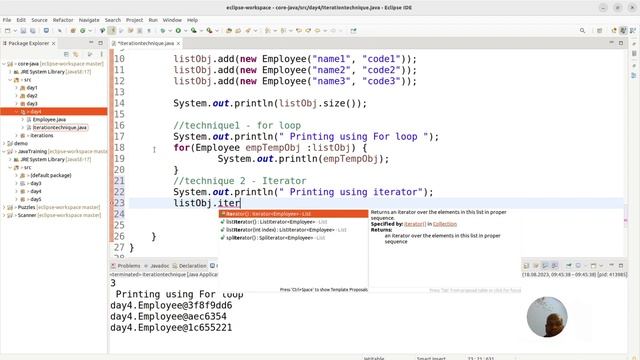Minimize the editor area
Screen dimensions: 640x360
(611, 43)
